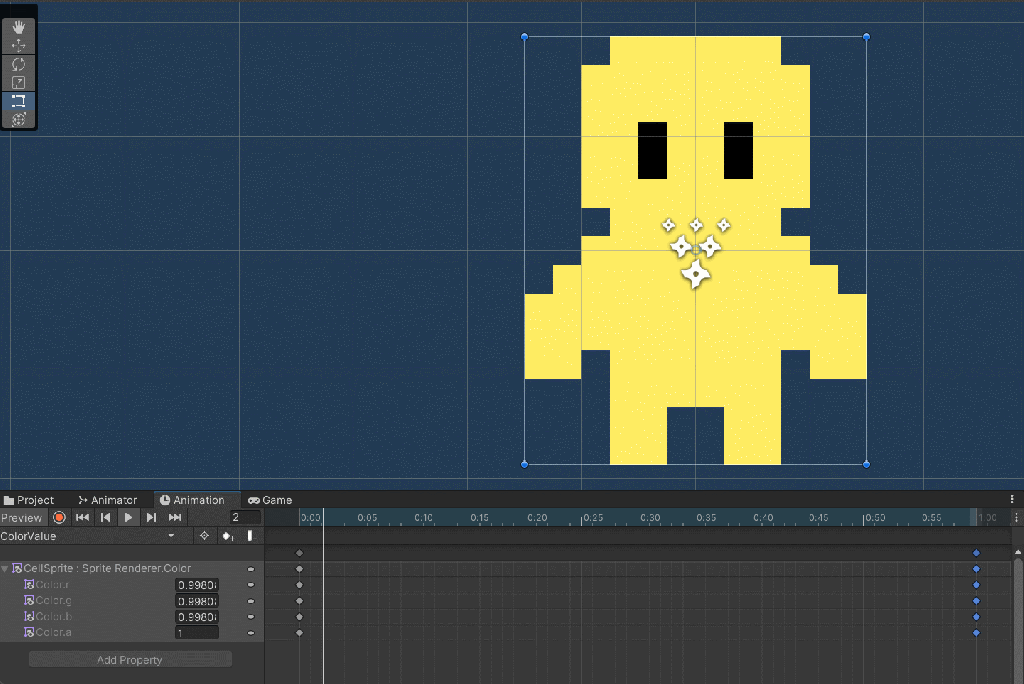Viewport: 1024px width, 684px height.
Task: Toggle the Preview mode button
Action: (22, 517)
